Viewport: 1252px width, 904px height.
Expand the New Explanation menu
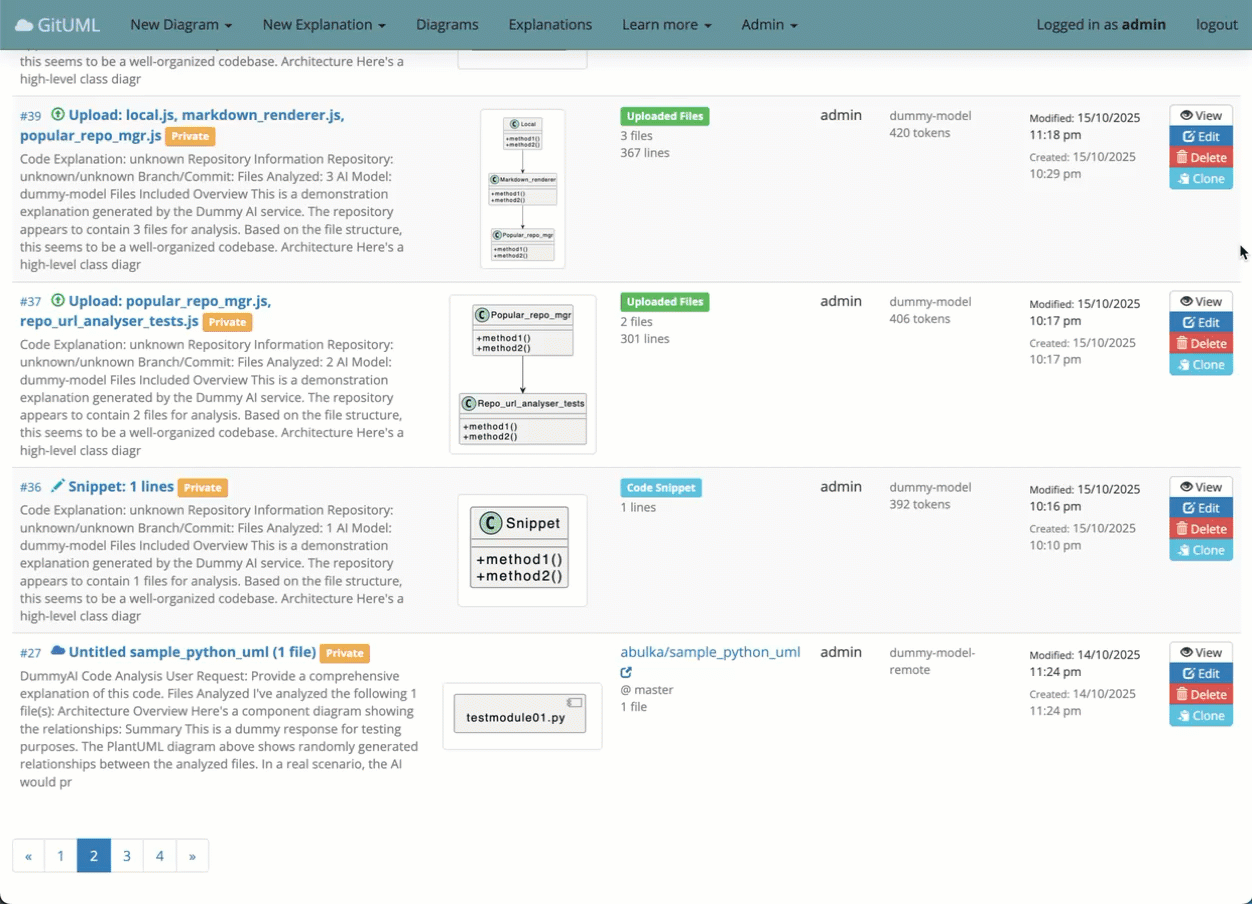[x=324, y=25]
